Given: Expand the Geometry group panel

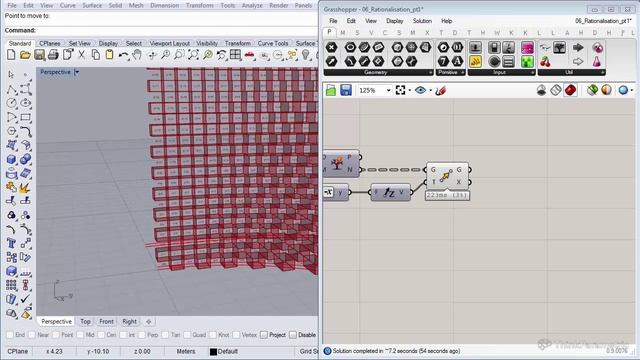Looking at the screenshot, I should tap(430, 73).
